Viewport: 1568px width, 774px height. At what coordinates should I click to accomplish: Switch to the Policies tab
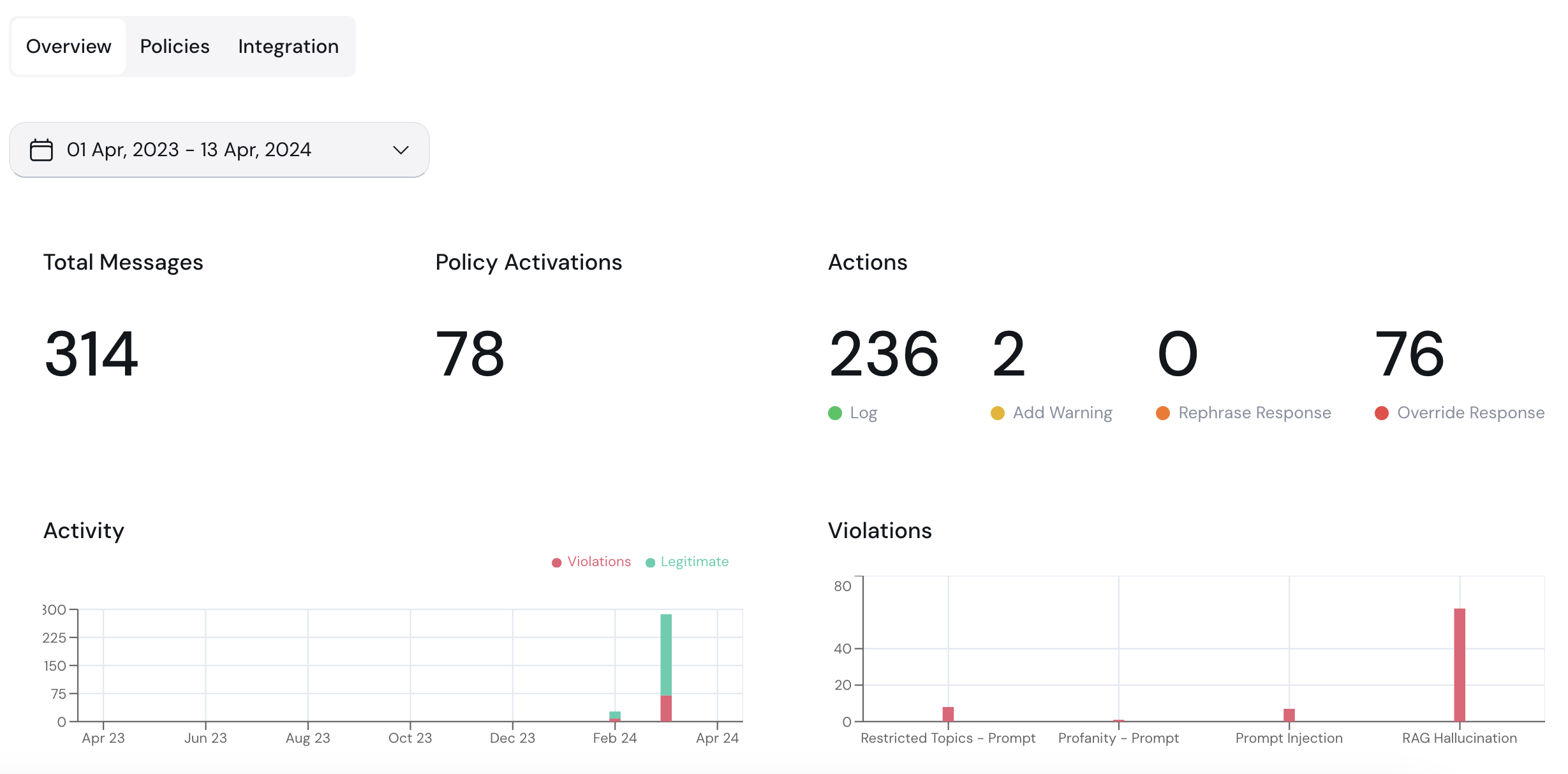pyautogui.click(x=174, y=47)
